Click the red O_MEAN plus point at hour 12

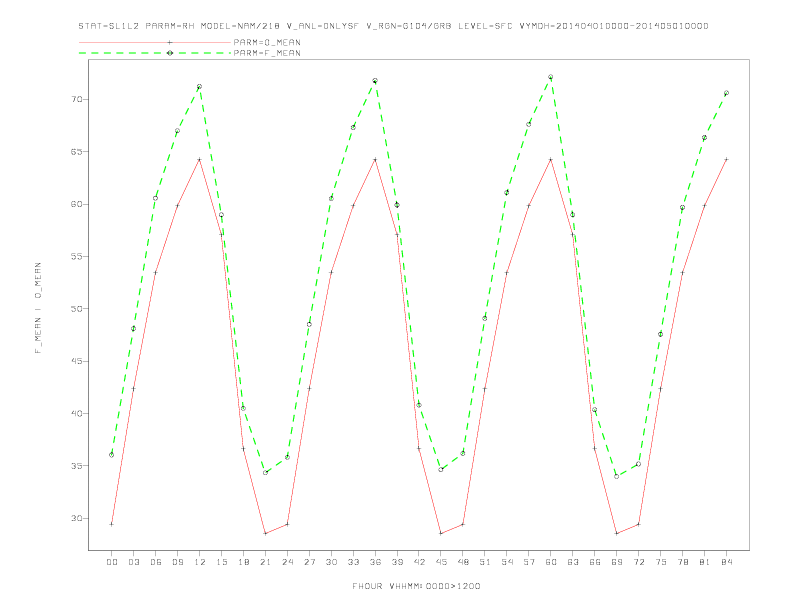200,160
